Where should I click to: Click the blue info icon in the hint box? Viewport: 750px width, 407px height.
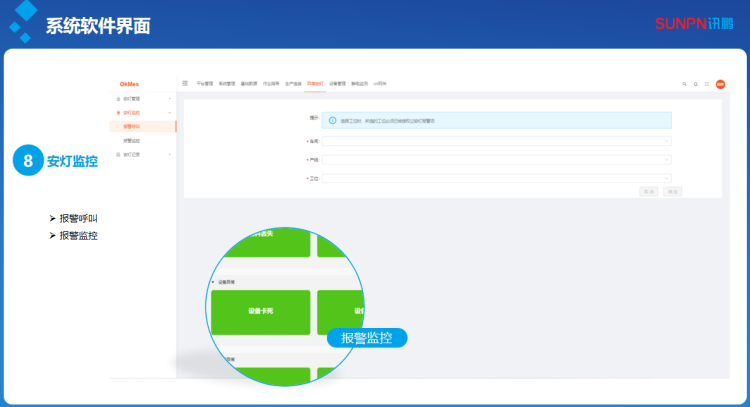click(x=332, y=120)
